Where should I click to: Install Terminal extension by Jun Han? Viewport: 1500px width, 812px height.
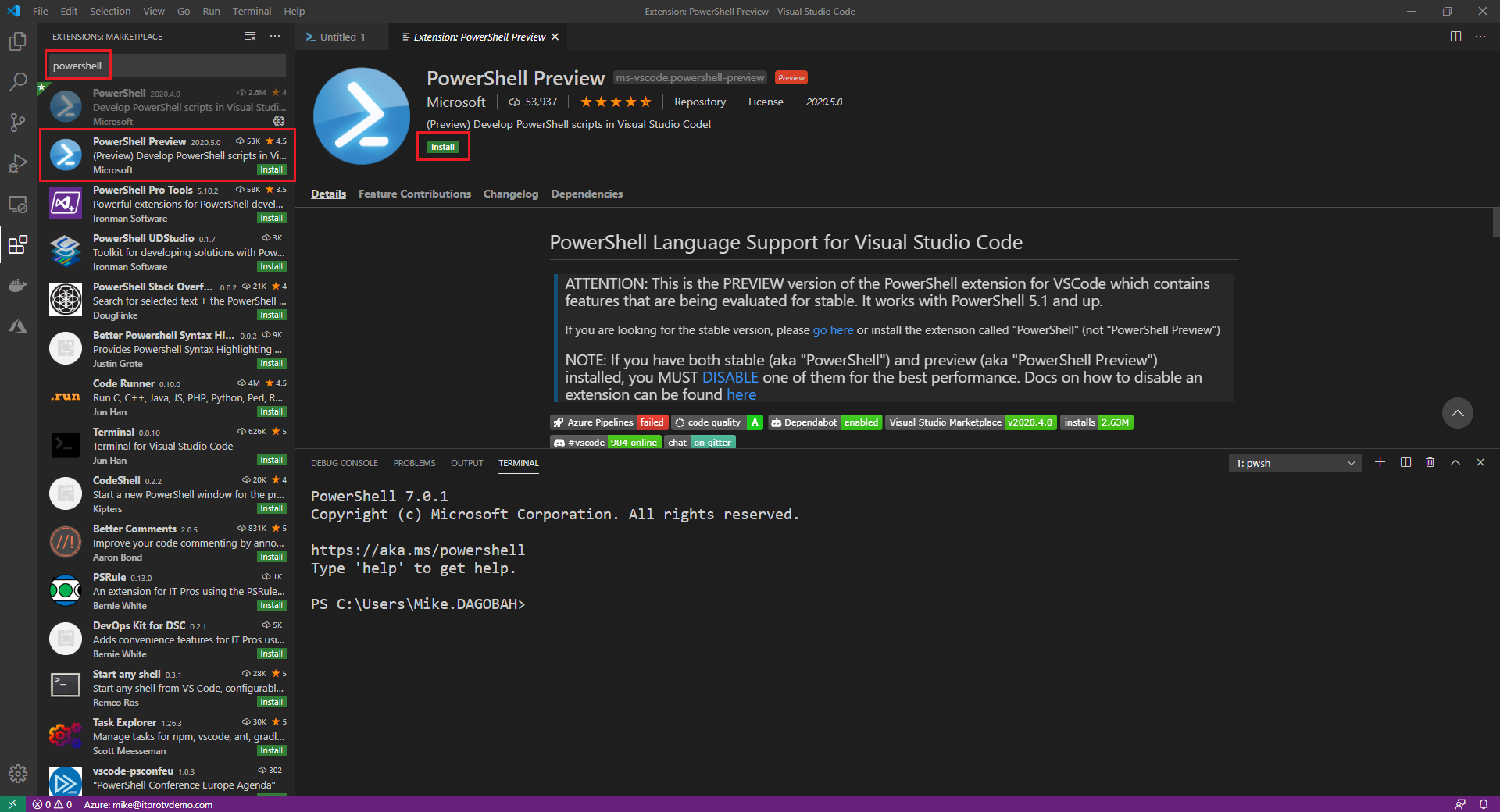pos(272,460)
